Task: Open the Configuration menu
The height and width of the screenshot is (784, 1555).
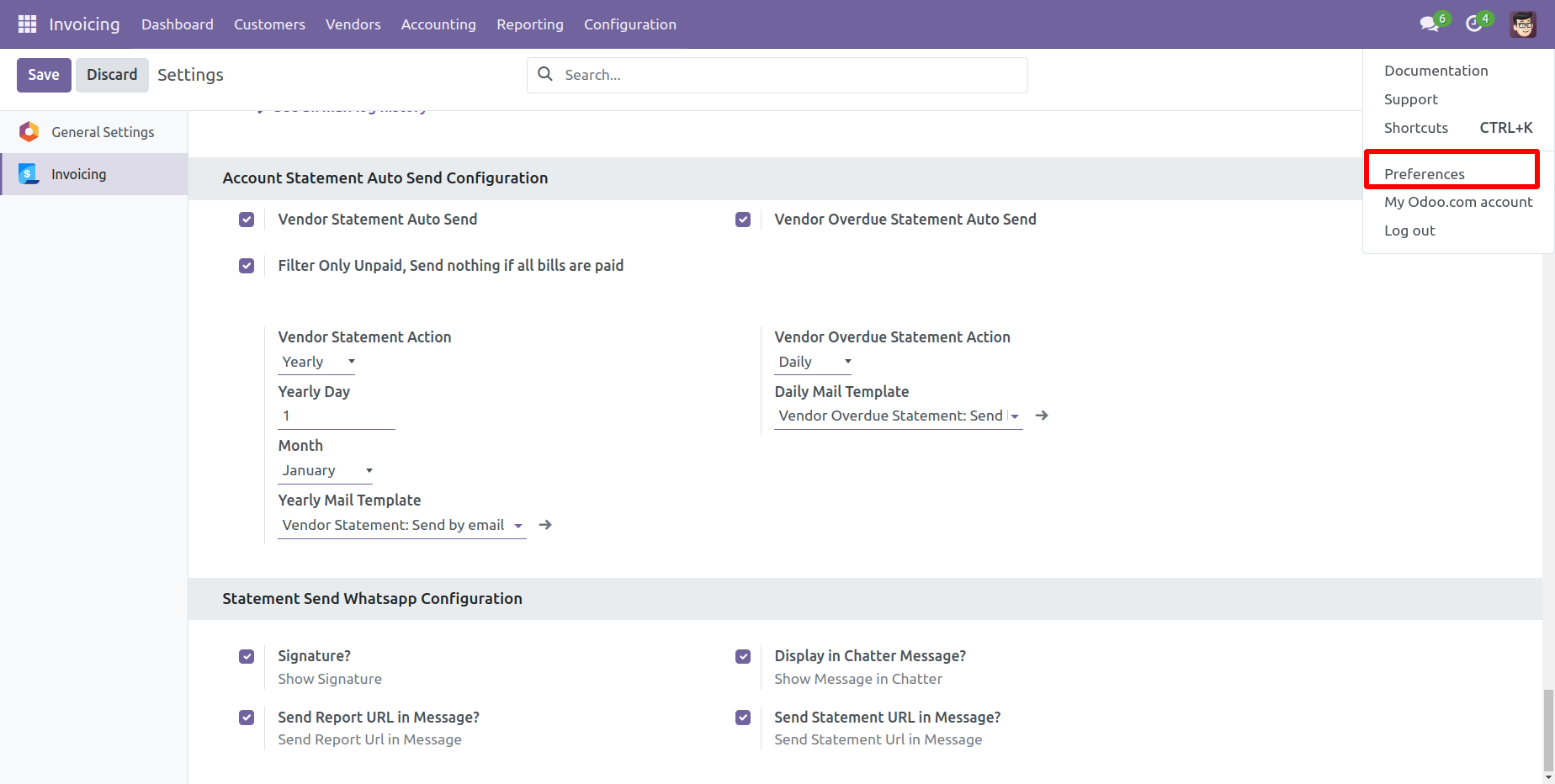Action: [x=630, y=24]
